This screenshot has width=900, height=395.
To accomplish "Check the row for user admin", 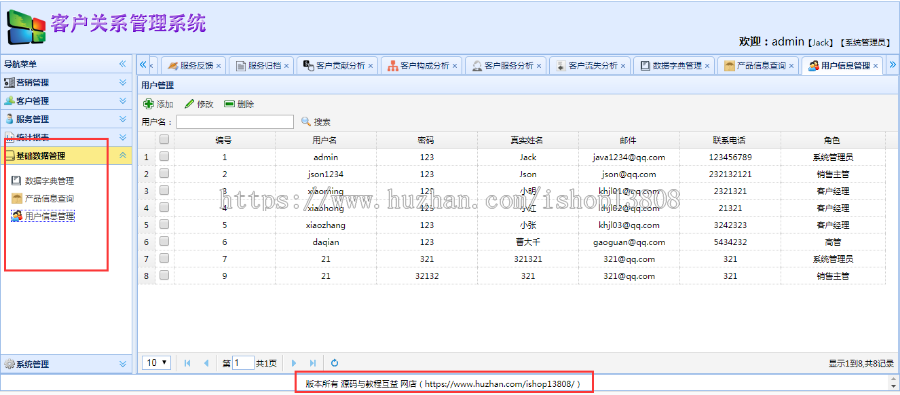I will click(x=164, y=156).
